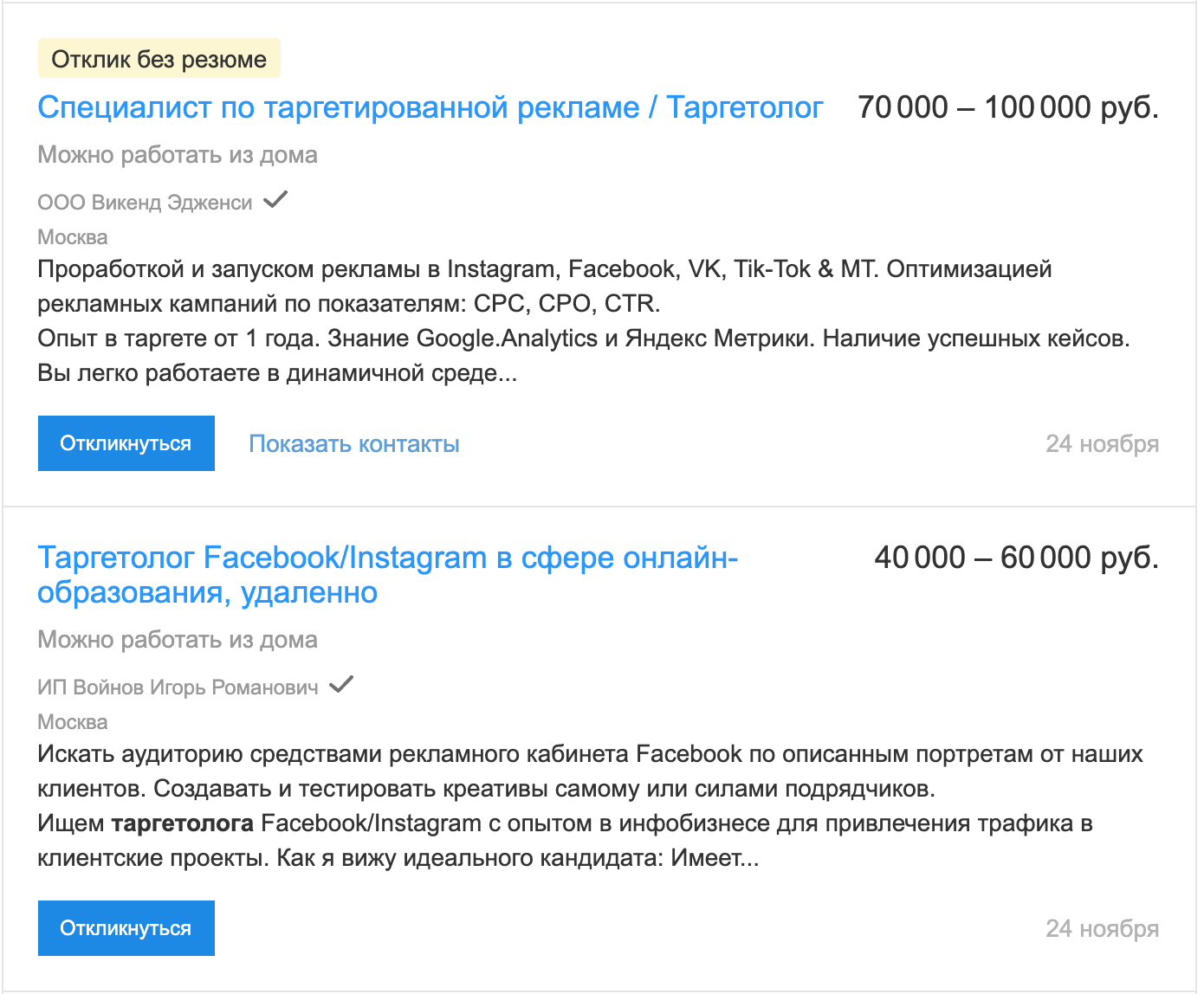Click the bold таргетолога keyword in description

(x=183, y=823)
